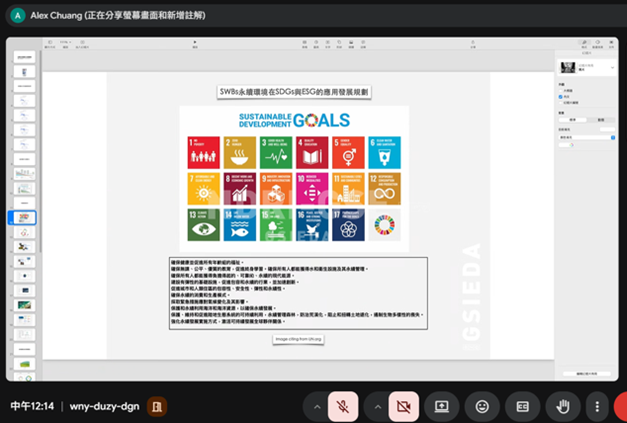This screenshot has height=423, width=627.
Task: Click the Present screen button
Action: 441,407
